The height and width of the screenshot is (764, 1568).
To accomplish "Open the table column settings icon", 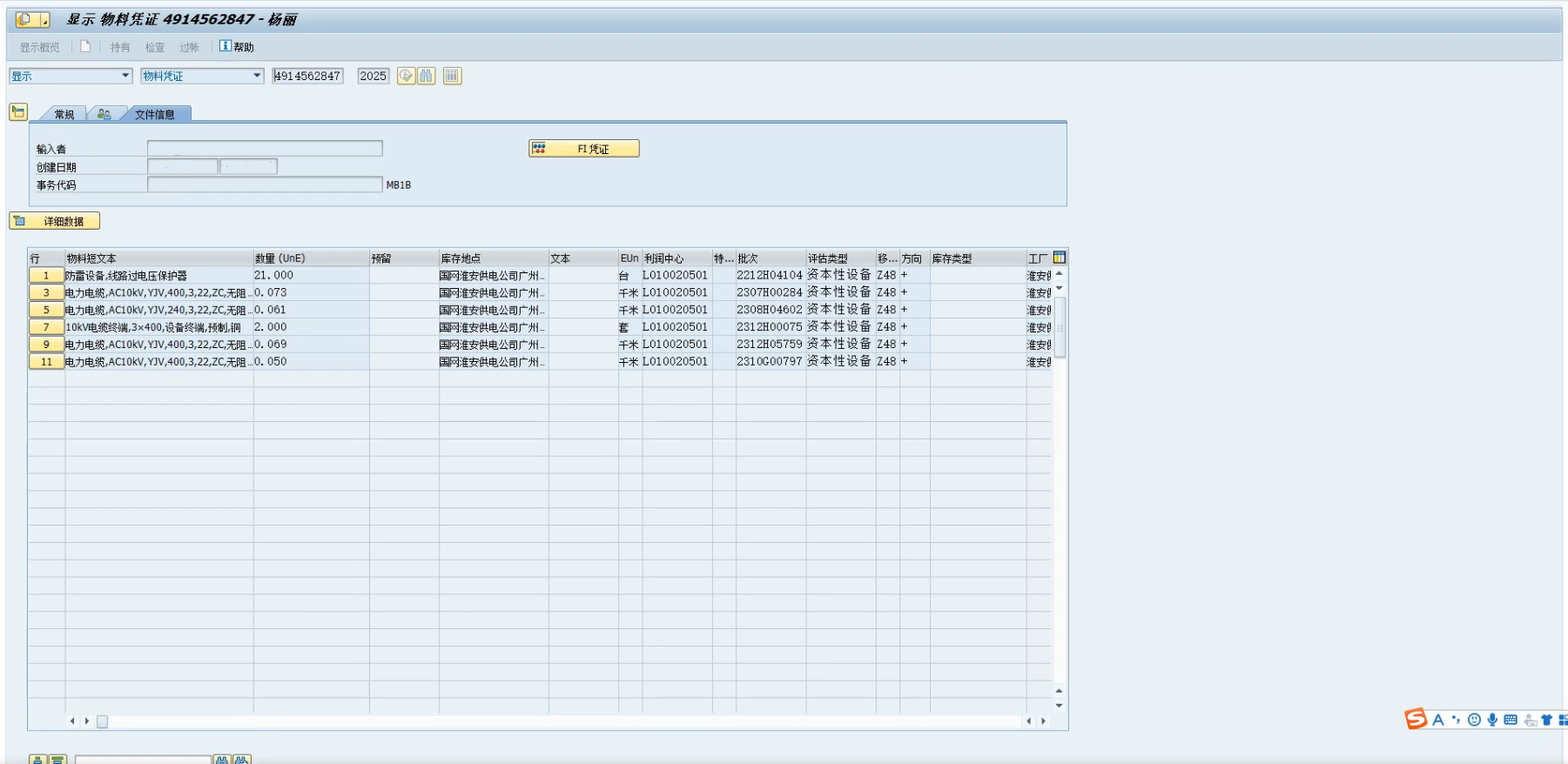I will click(1060, 258).
